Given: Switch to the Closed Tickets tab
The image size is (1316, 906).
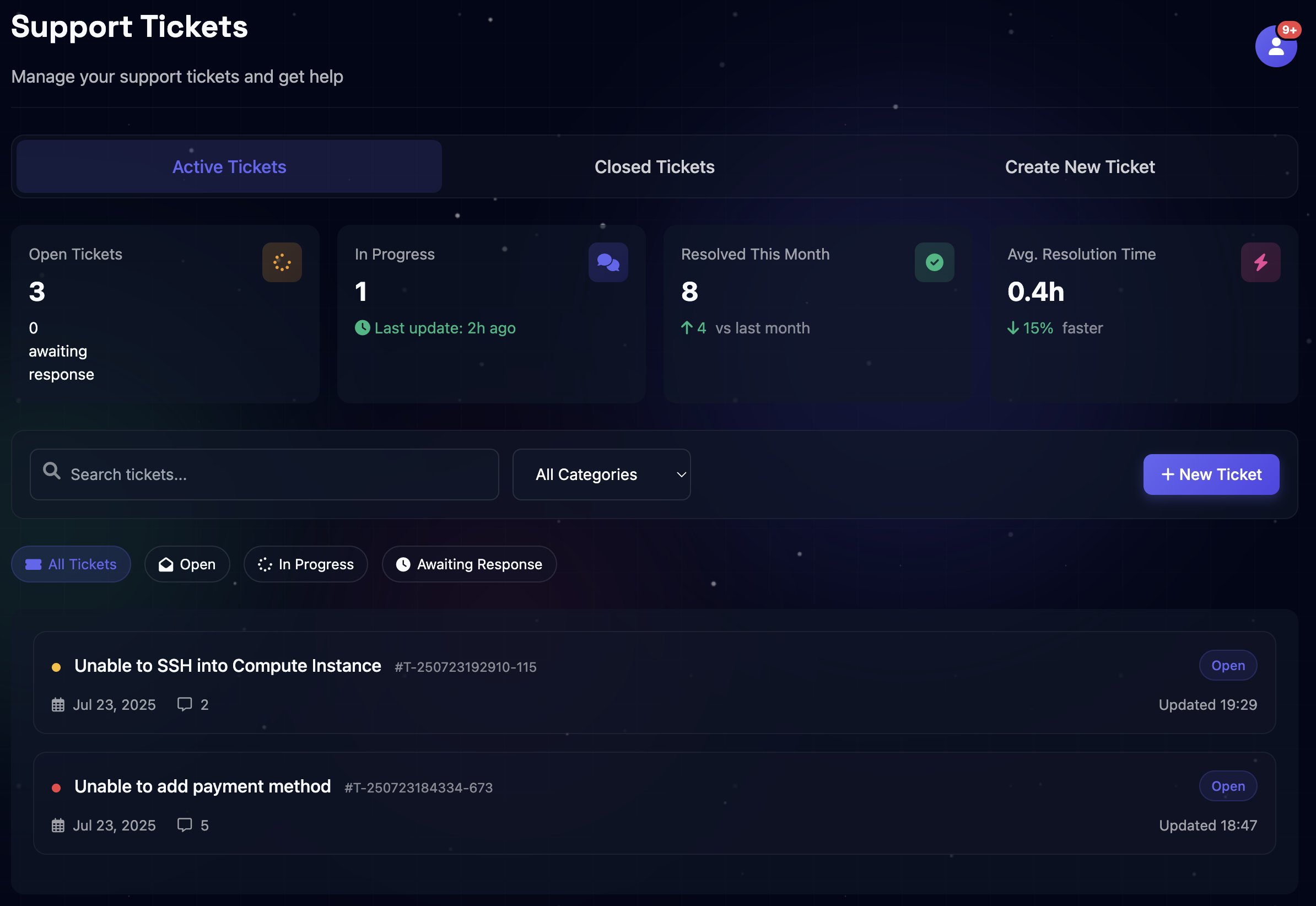Looking at the screenshot, I should coord(654,166).
